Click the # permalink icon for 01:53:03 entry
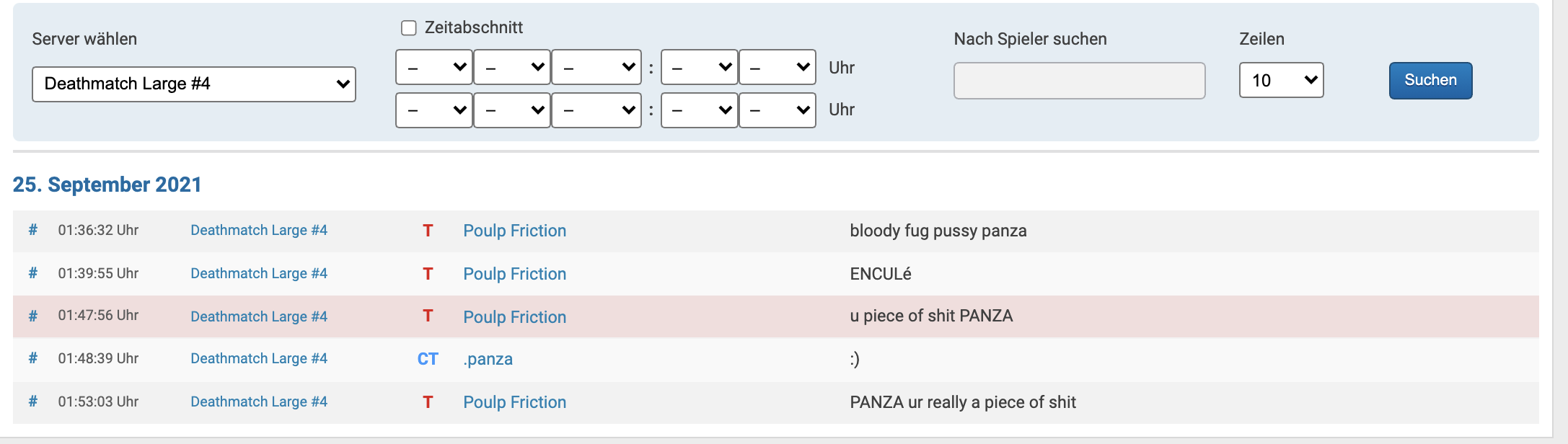 pos(33,401)
